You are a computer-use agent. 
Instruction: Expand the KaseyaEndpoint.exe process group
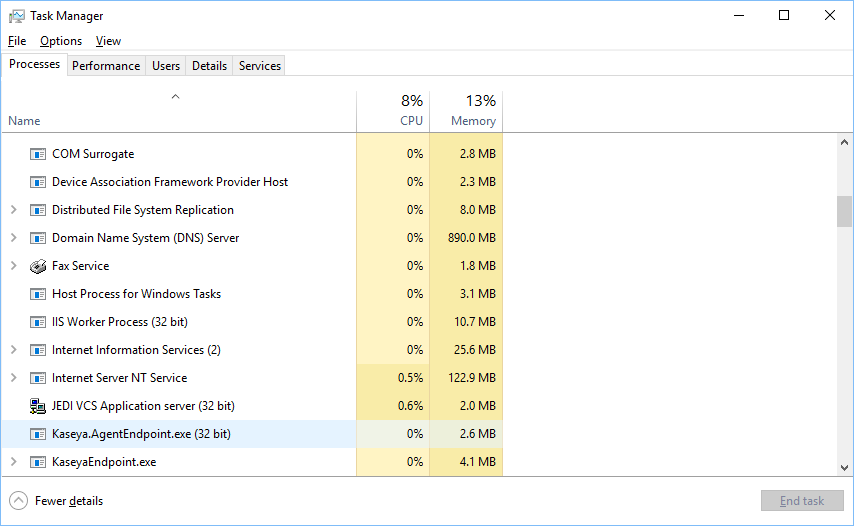[x=13, y=462]
